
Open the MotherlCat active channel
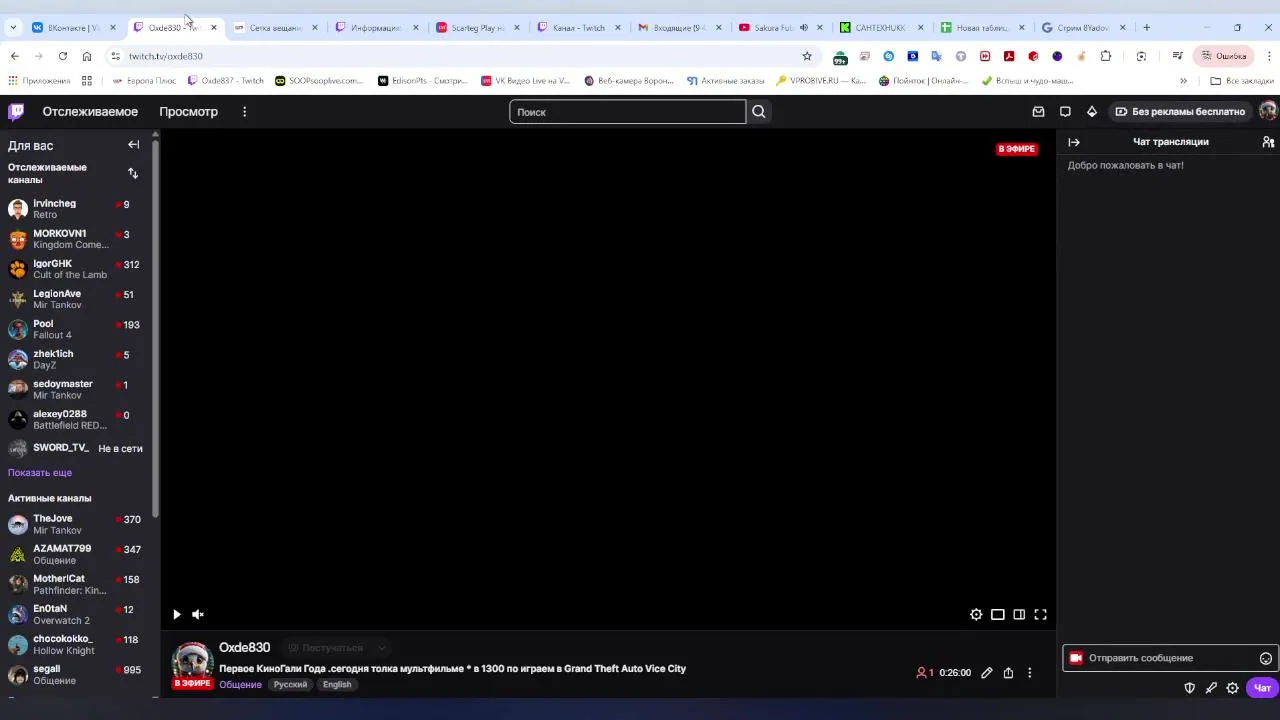(75, 584)
